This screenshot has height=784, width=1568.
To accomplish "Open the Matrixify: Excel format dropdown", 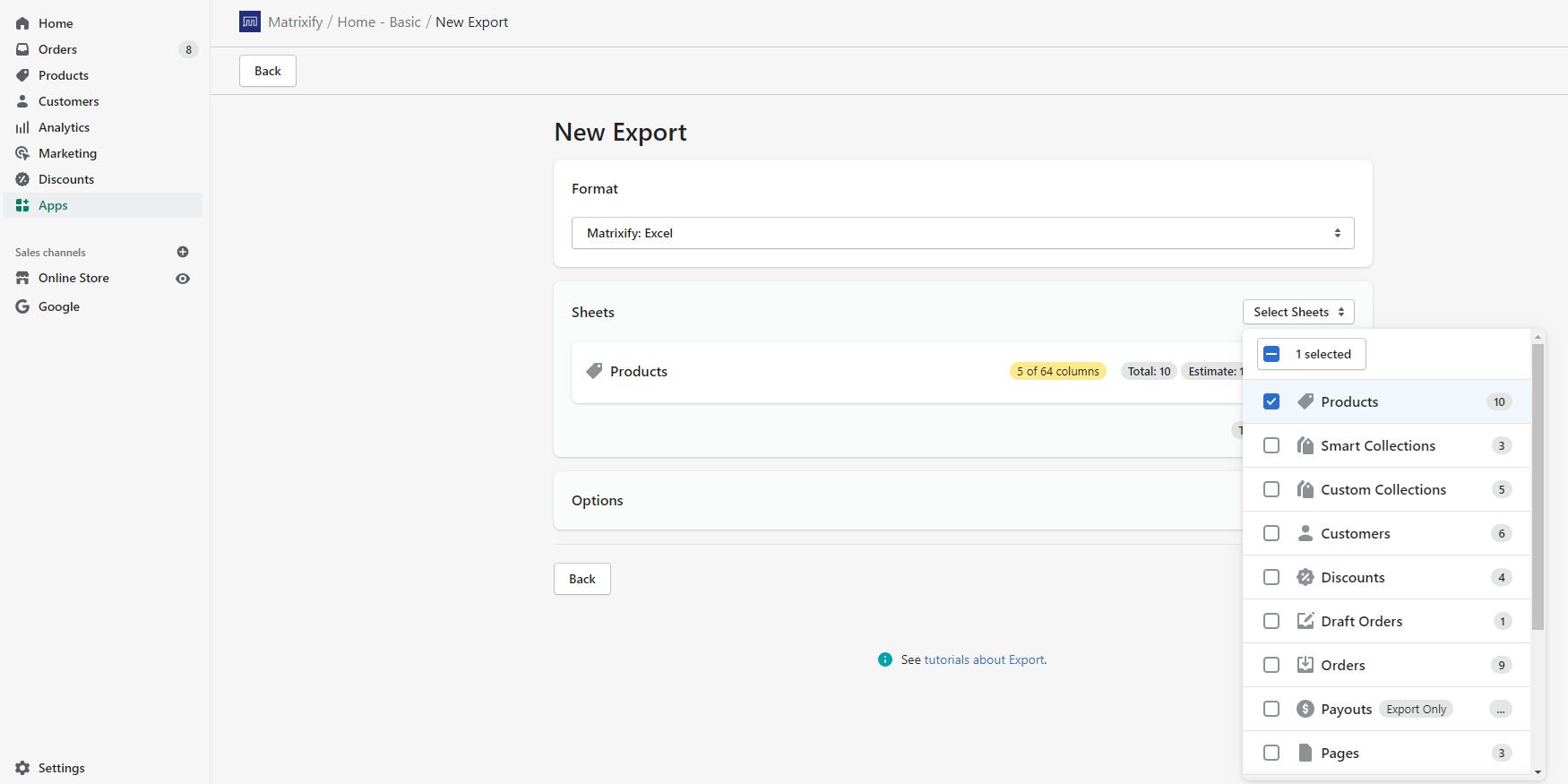I will click(962, 233).
